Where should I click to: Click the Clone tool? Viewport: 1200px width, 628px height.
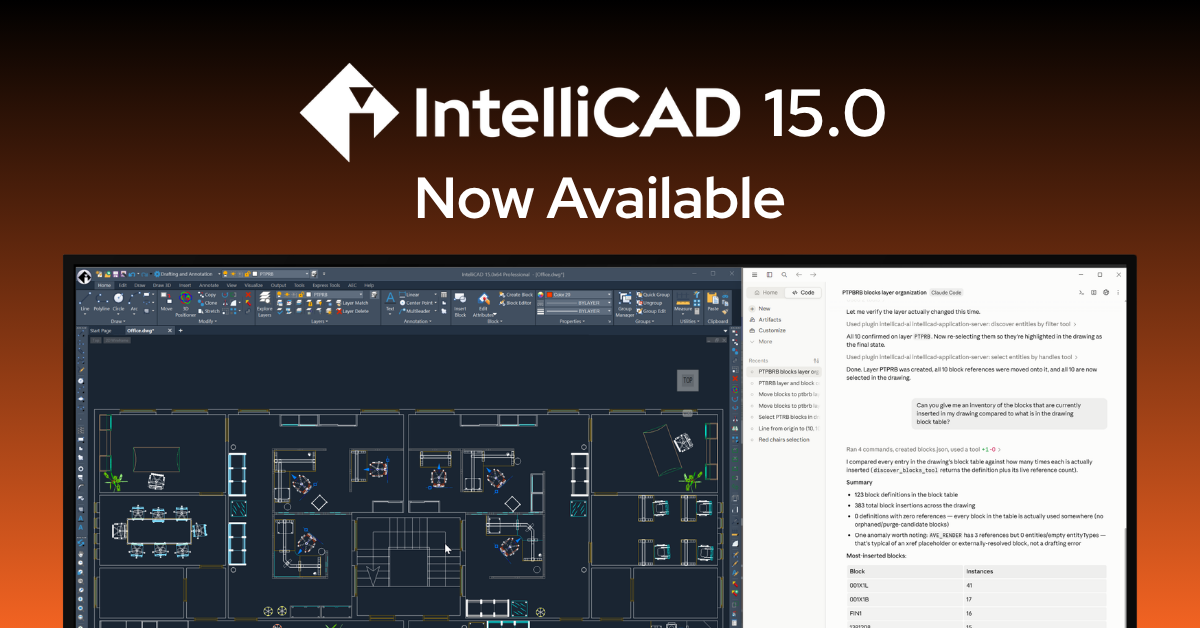pos(207,303)
